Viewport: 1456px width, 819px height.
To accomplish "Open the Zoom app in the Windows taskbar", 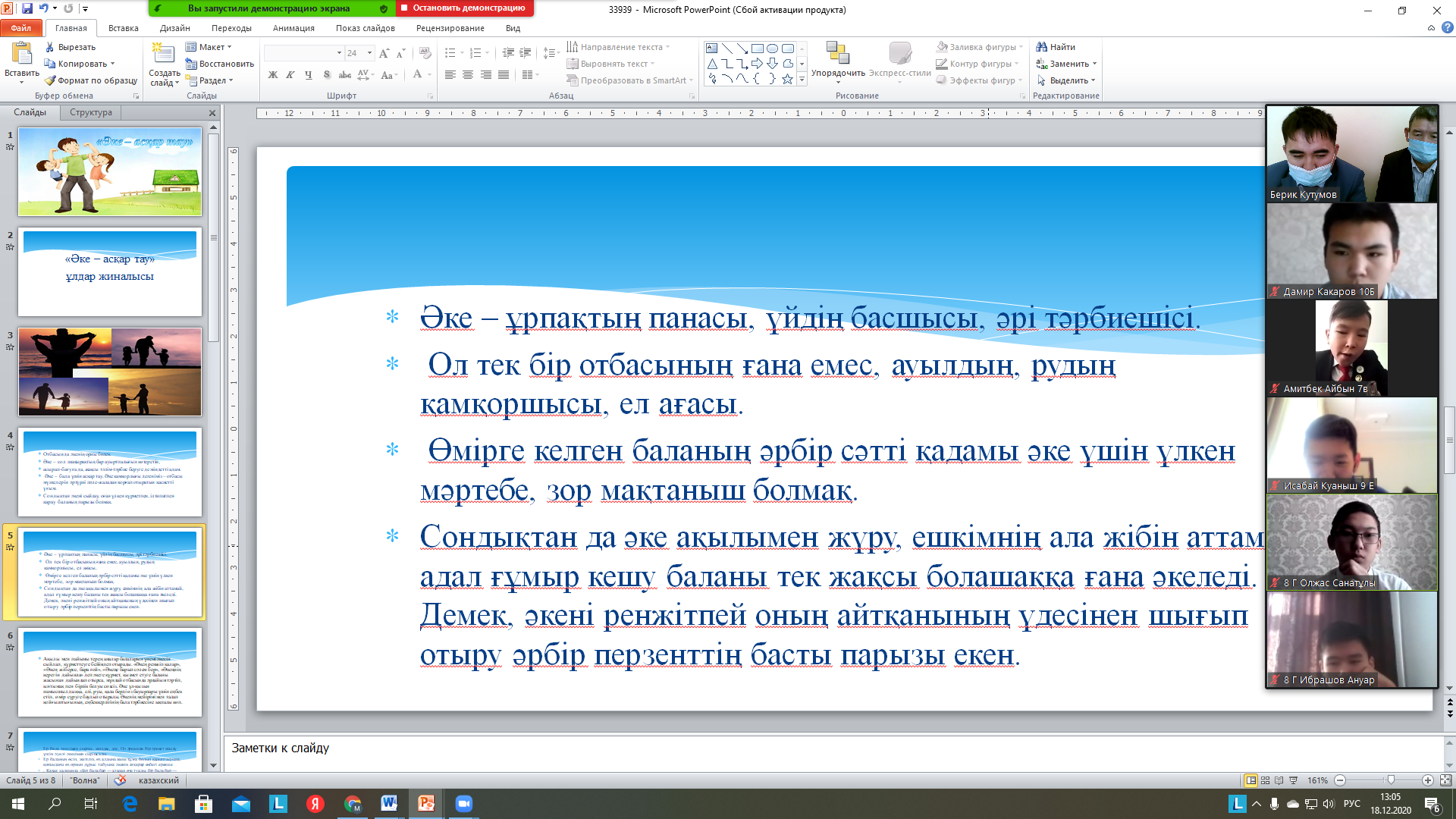I will coord(463,804).
